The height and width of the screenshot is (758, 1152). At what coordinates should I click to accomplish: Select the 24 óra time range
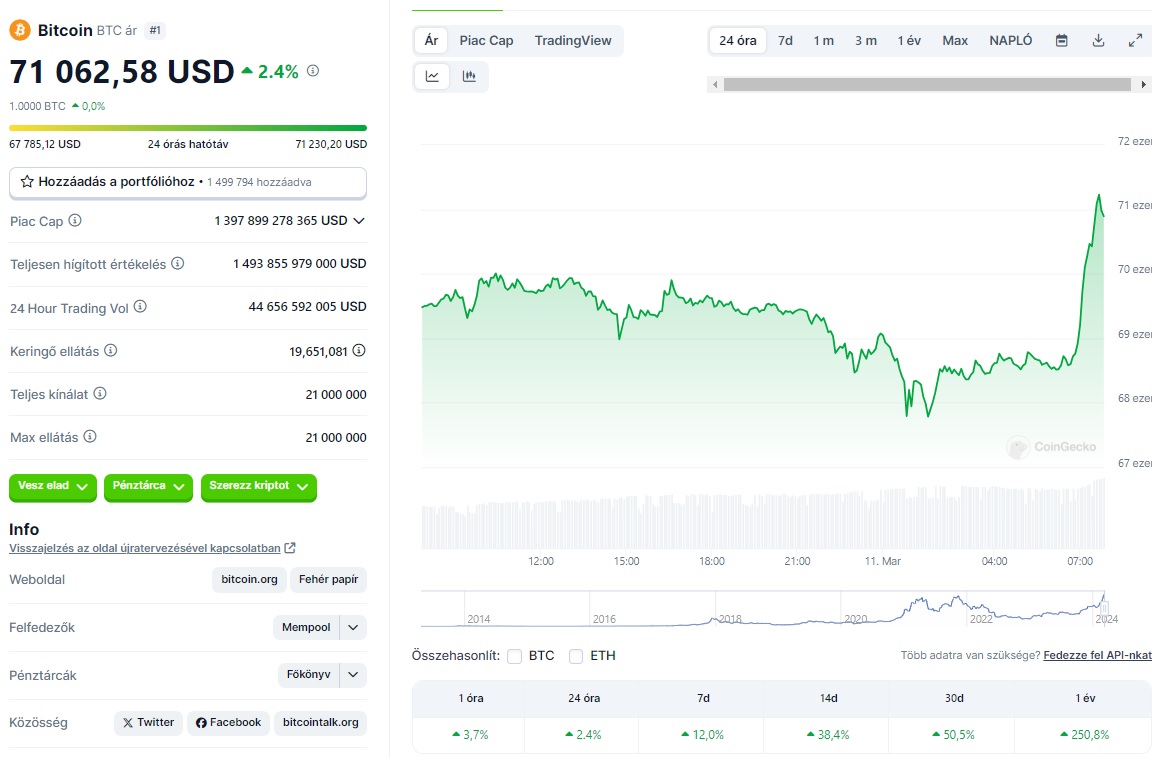pos(738,40)
